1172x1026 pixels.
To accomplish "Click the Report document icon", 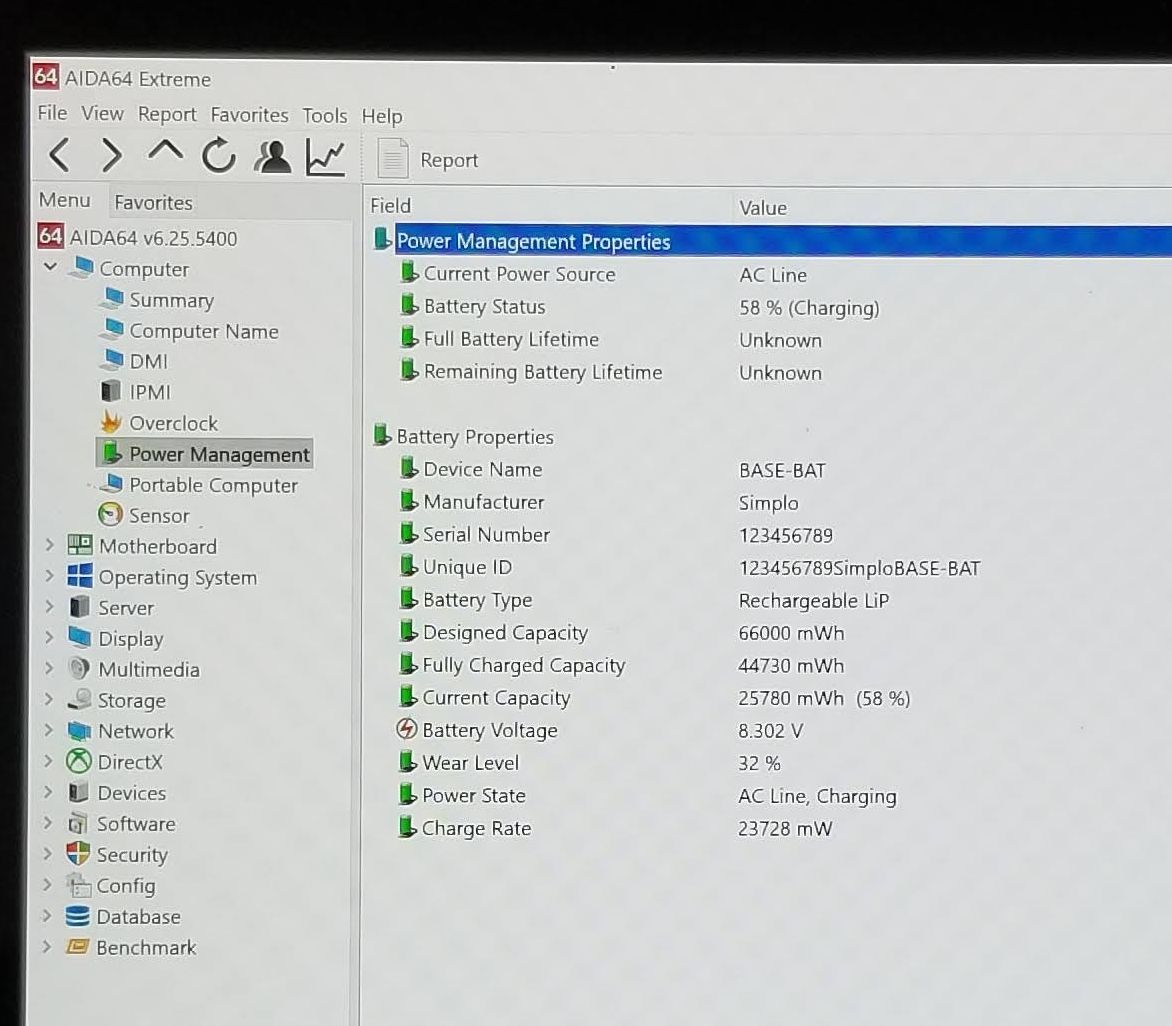I will [393, 159].
